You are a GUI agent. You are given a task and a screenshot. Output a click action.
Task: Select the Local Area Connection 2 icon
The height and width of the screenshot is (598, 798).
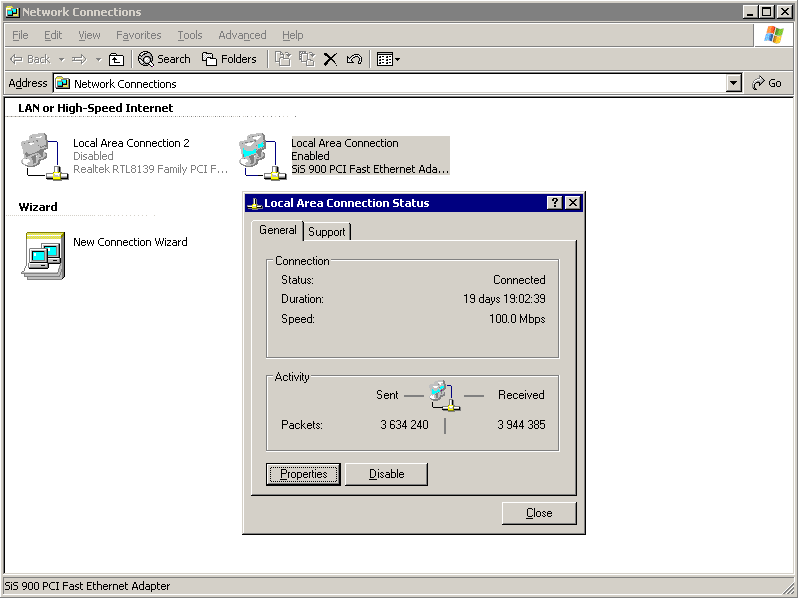41,155
